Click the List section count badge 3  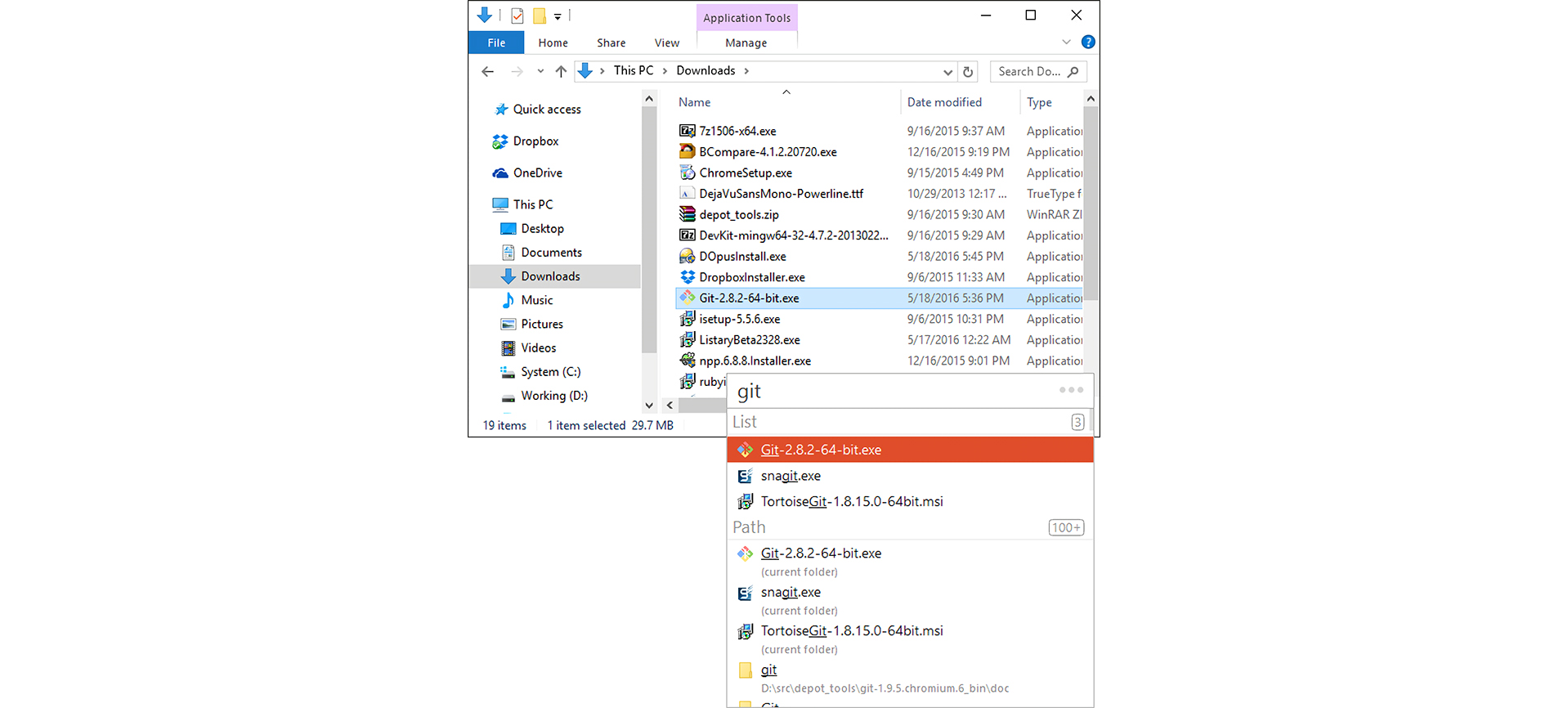[1077, 422]
